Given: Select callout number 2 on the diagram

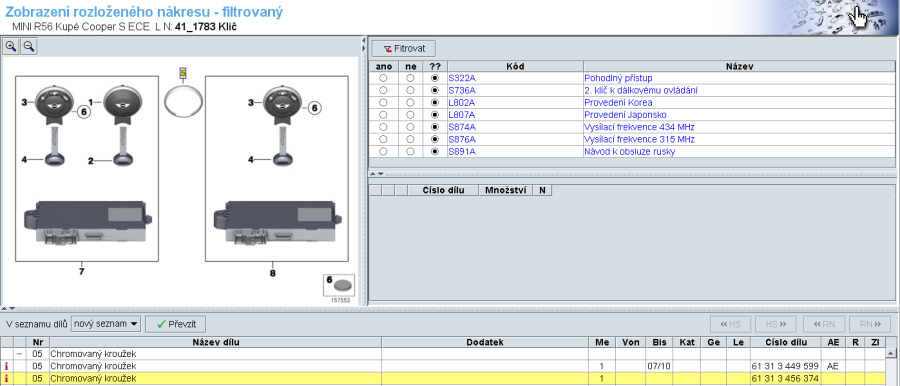Looking at the screenshot, I should pos(90,161).
